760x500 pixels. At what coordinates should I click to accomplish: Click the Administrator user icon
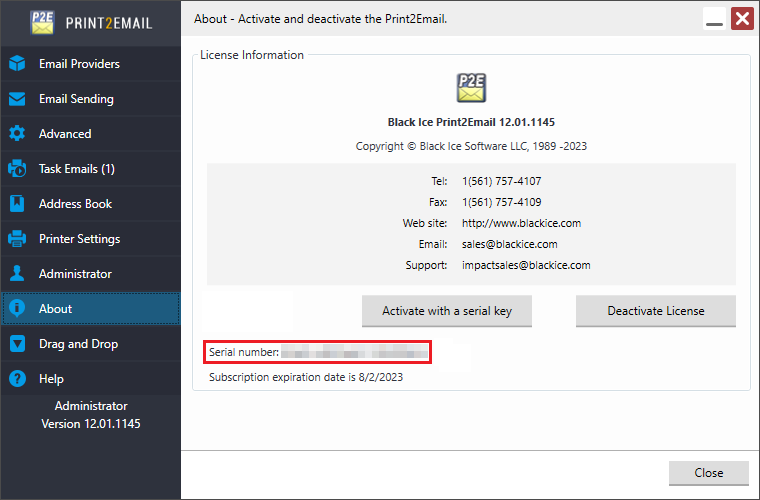pos(17,274)
